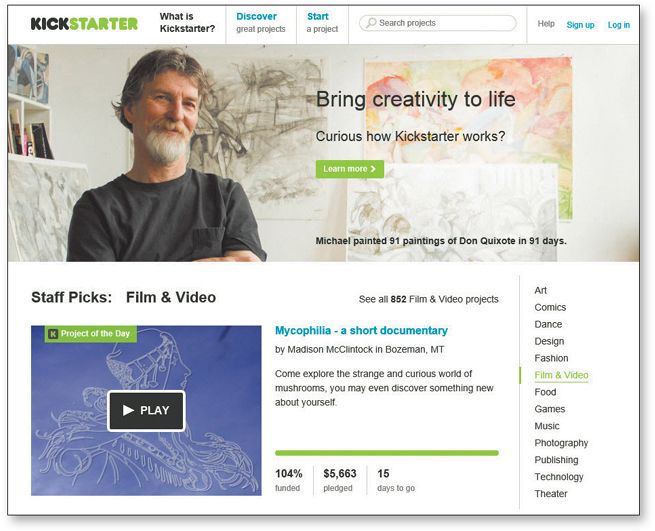655x531 pixels.
Task: Click Log in link
Action: tap(619, 25)
